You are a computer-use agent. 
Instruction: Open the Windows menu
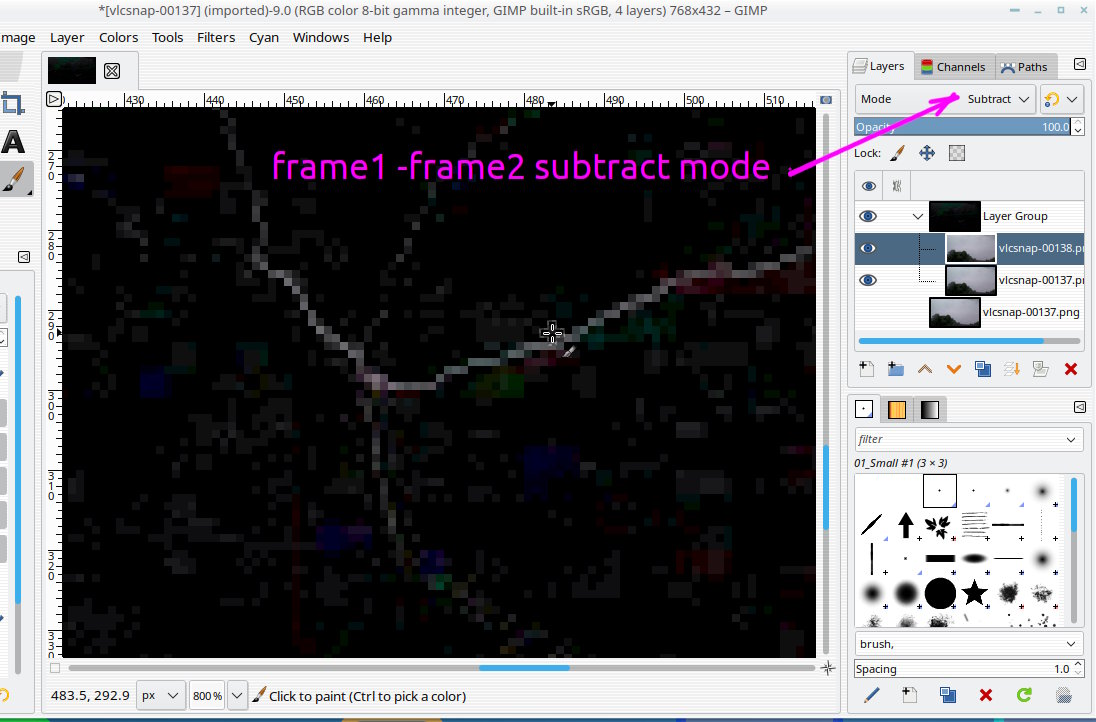[321, 38]
